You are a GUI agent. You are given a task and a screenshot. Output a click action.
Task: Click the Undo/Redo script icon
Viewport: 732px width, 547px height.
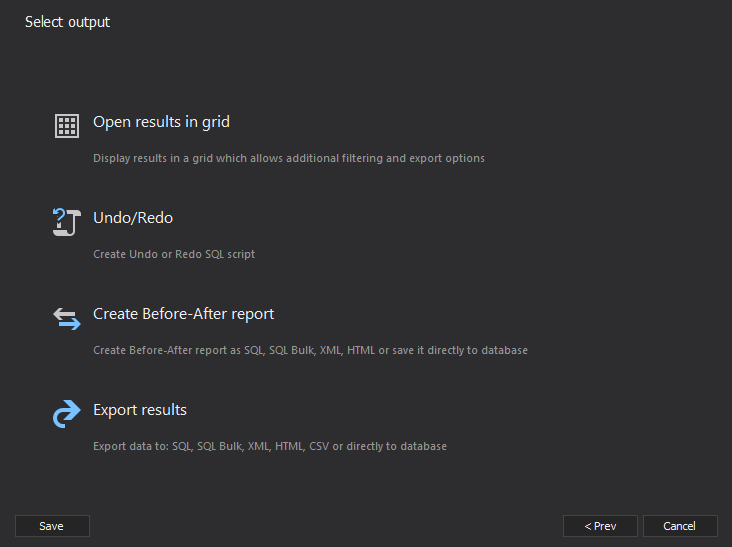click(x=67, y=222)
